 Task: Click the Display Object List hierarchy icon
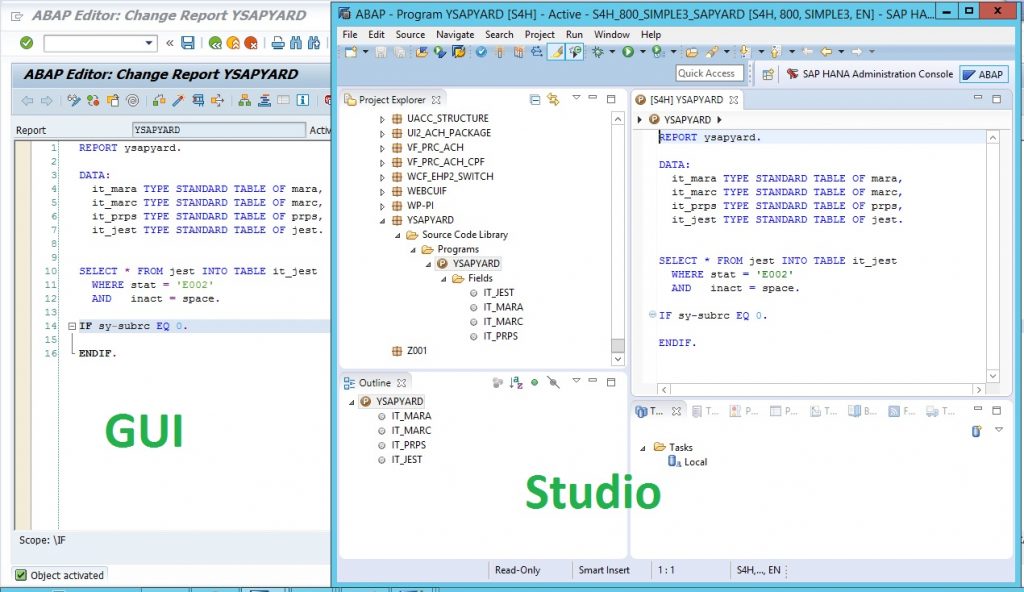pos(244,100)
